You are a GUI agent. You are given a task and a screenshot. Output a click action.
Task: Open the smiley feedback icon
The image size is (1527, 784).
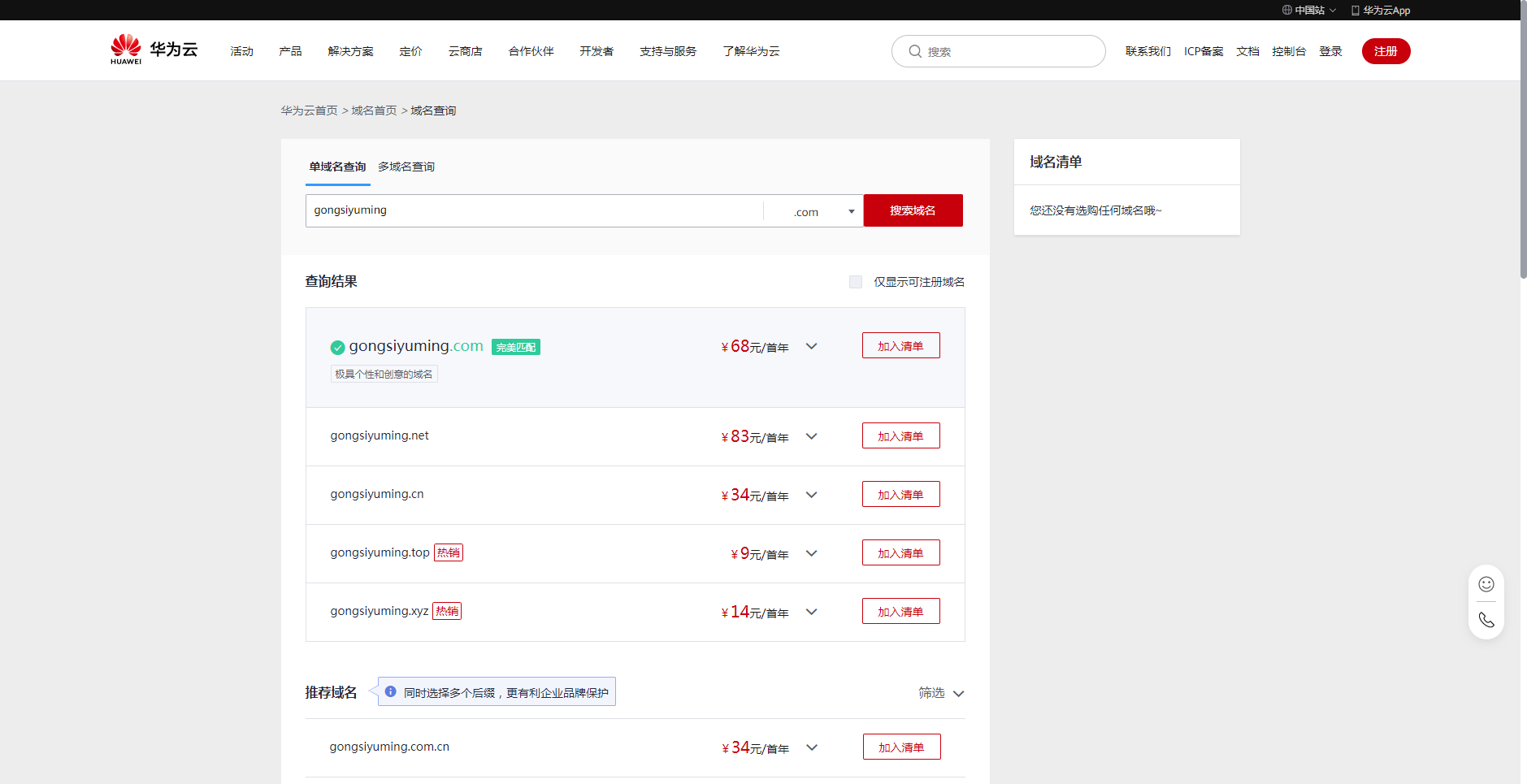[x=1486, y=584]
